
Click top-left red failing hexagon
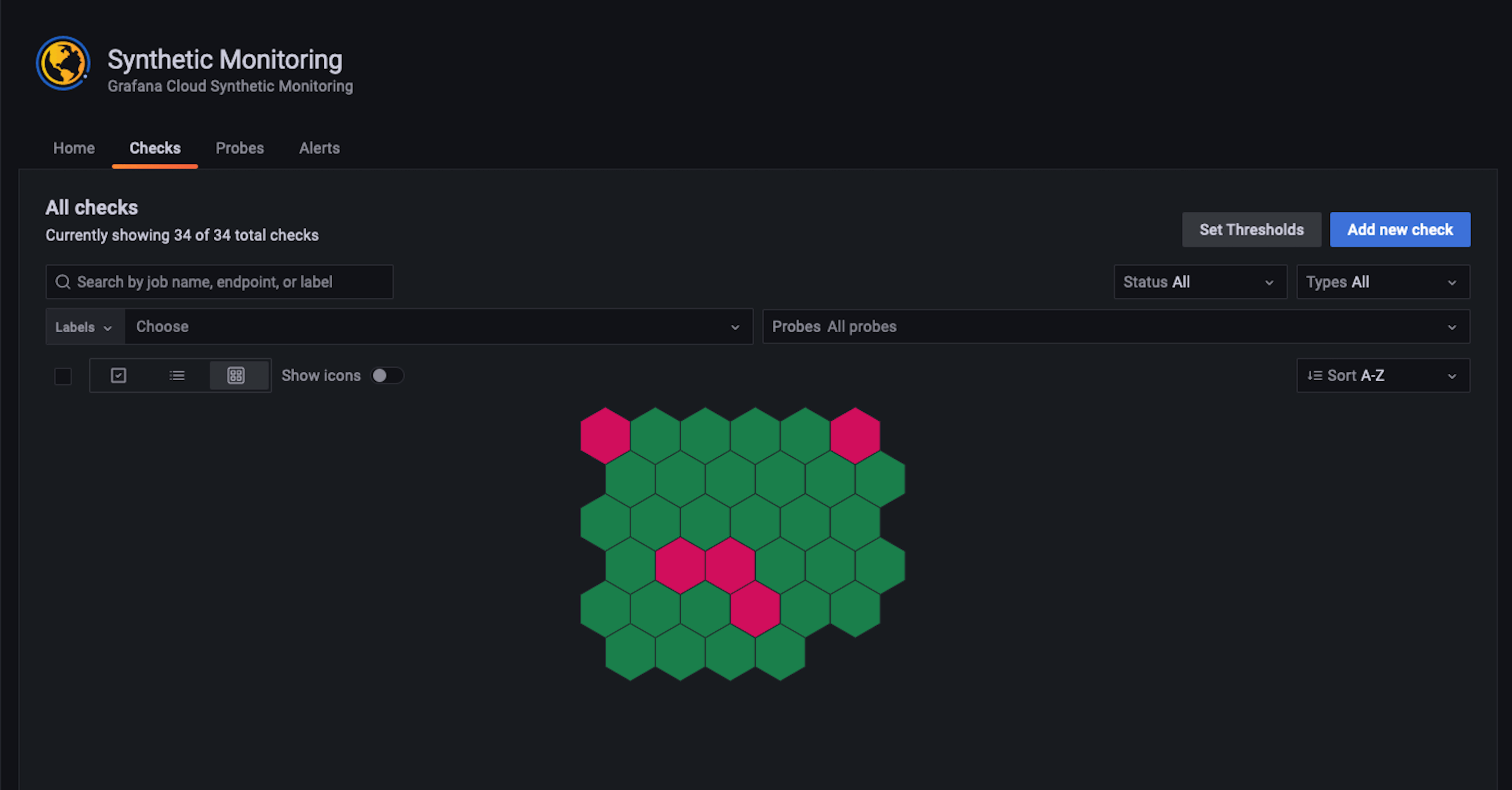[605, 435]
